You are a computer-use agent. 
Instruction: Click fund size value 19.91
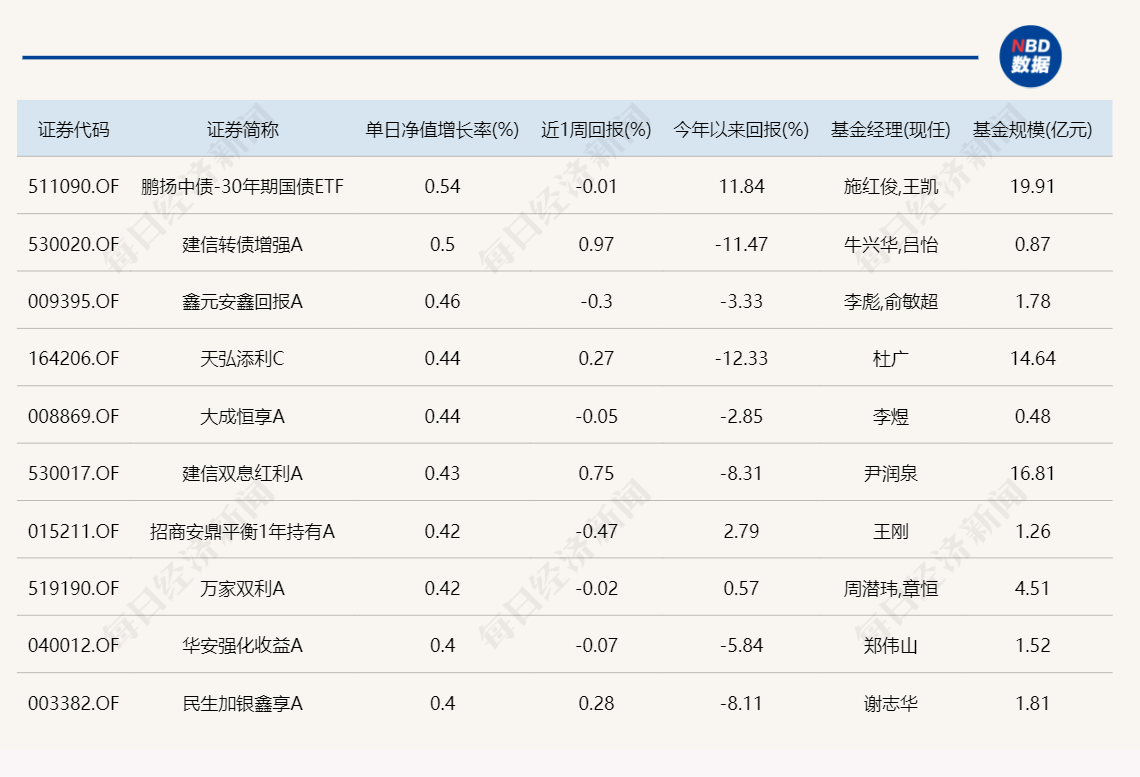coord(1032,187)
